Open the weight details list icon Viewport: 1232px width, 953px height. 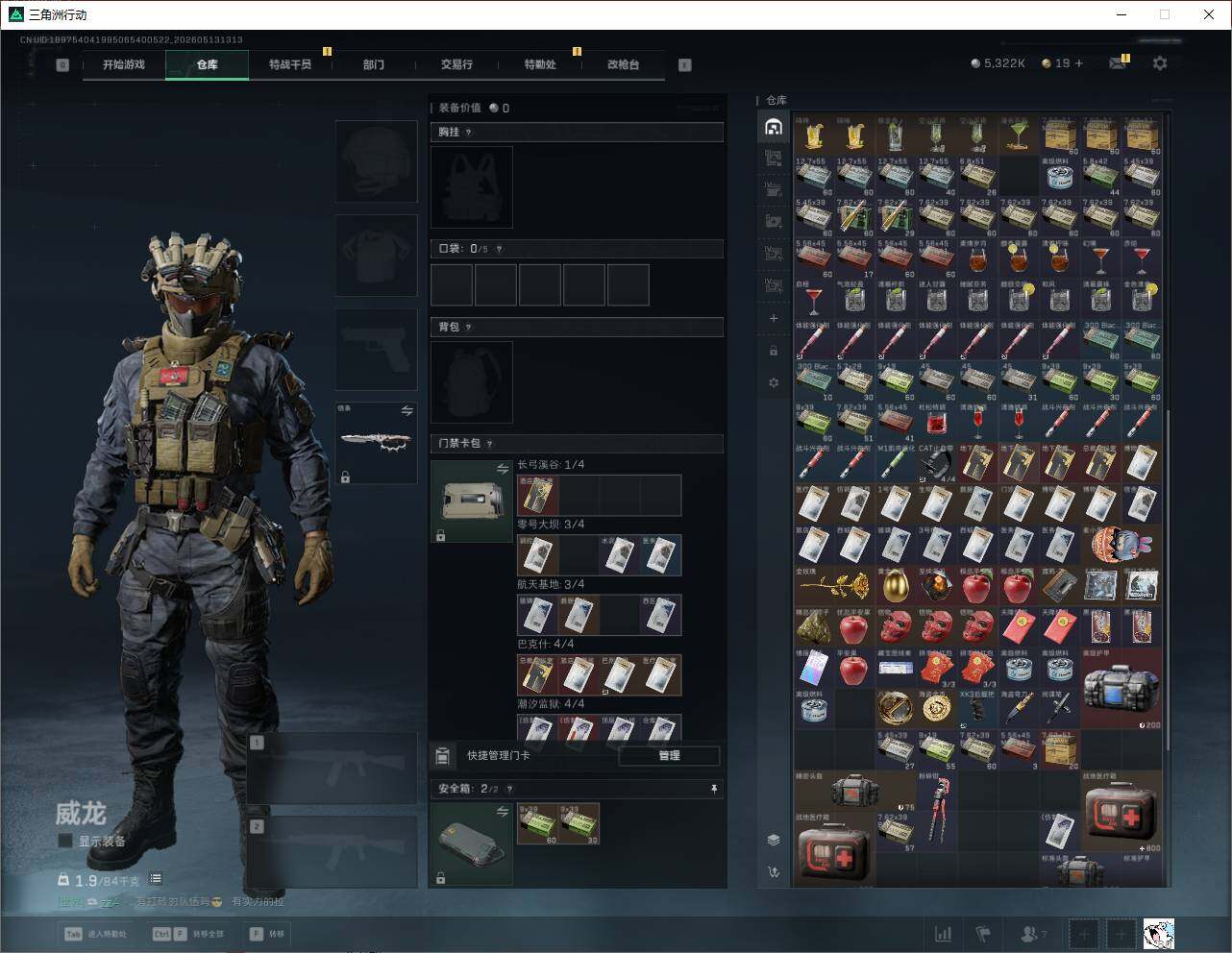[156, 879]
